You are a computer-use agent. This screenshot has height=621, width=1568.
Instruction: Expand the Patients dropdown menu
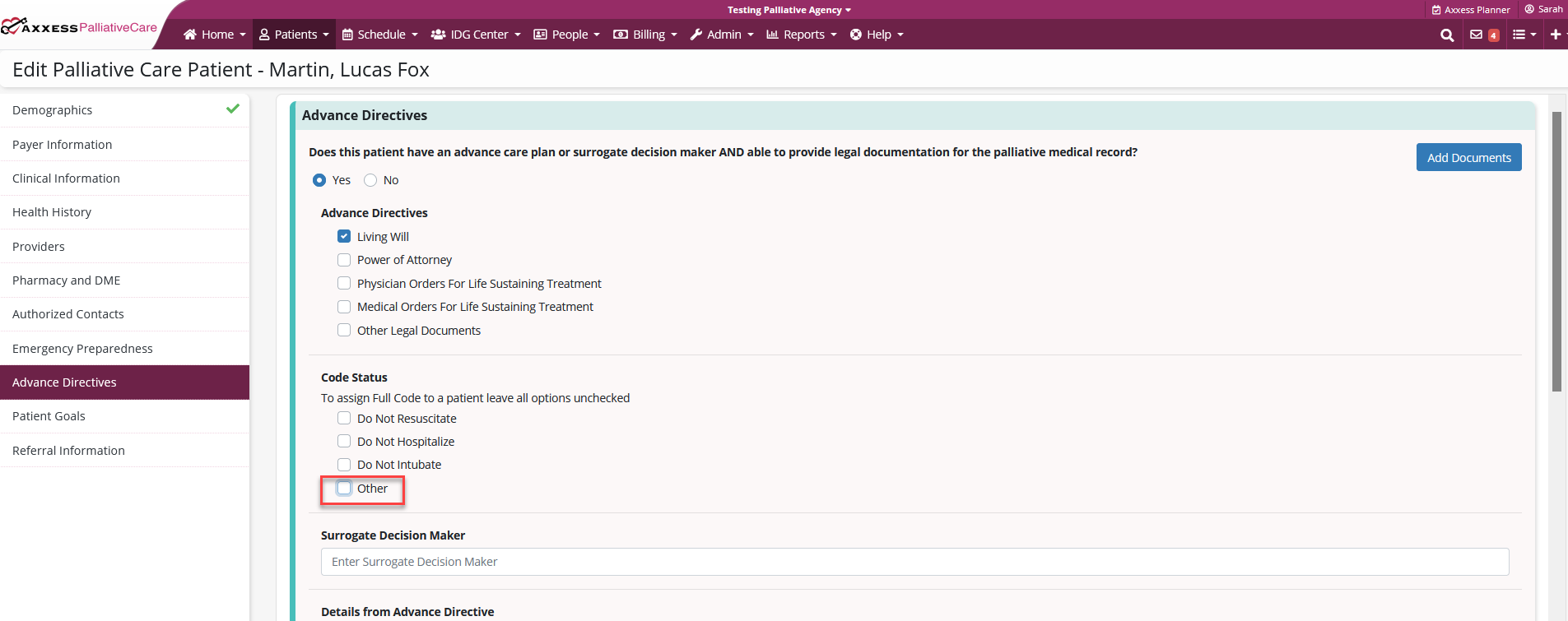point(294,35)
